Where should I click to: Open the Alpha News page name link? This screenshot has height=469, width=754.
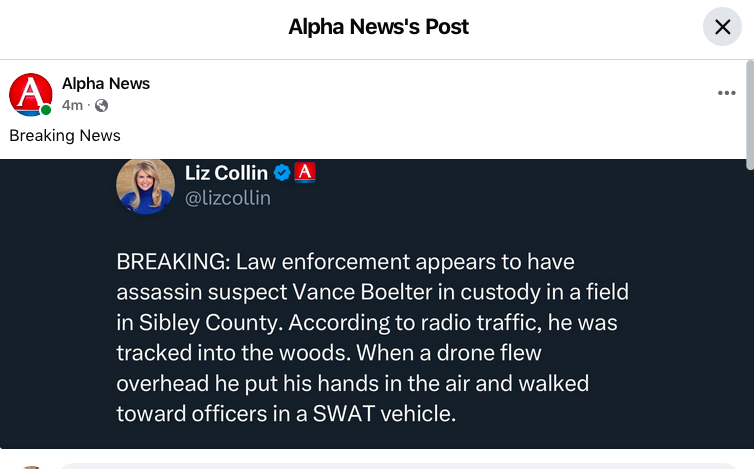(106, 84)
